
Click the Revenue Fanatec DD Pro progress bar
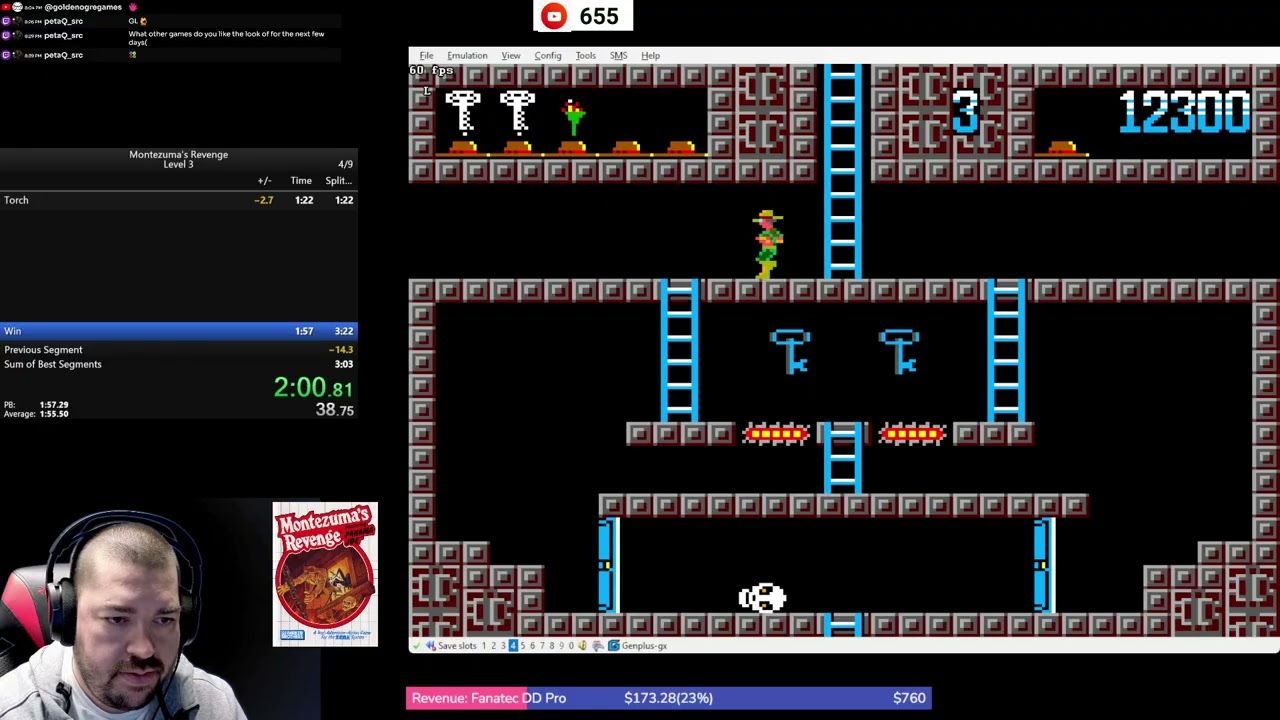[668, 698]
